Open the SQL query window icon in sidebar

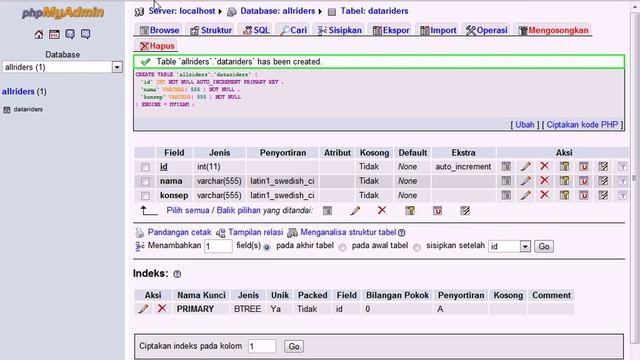pyautogui.click(x=54, y=34)
